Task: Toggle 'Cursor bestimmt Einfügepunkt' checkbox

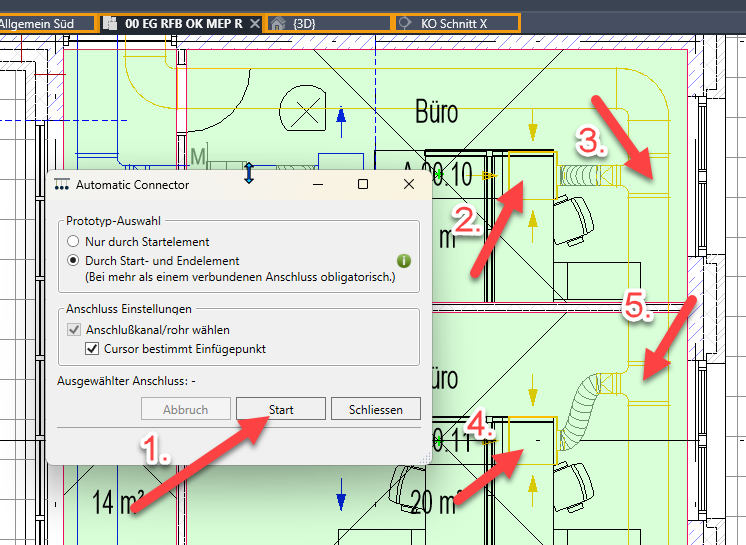Action: 93,349
